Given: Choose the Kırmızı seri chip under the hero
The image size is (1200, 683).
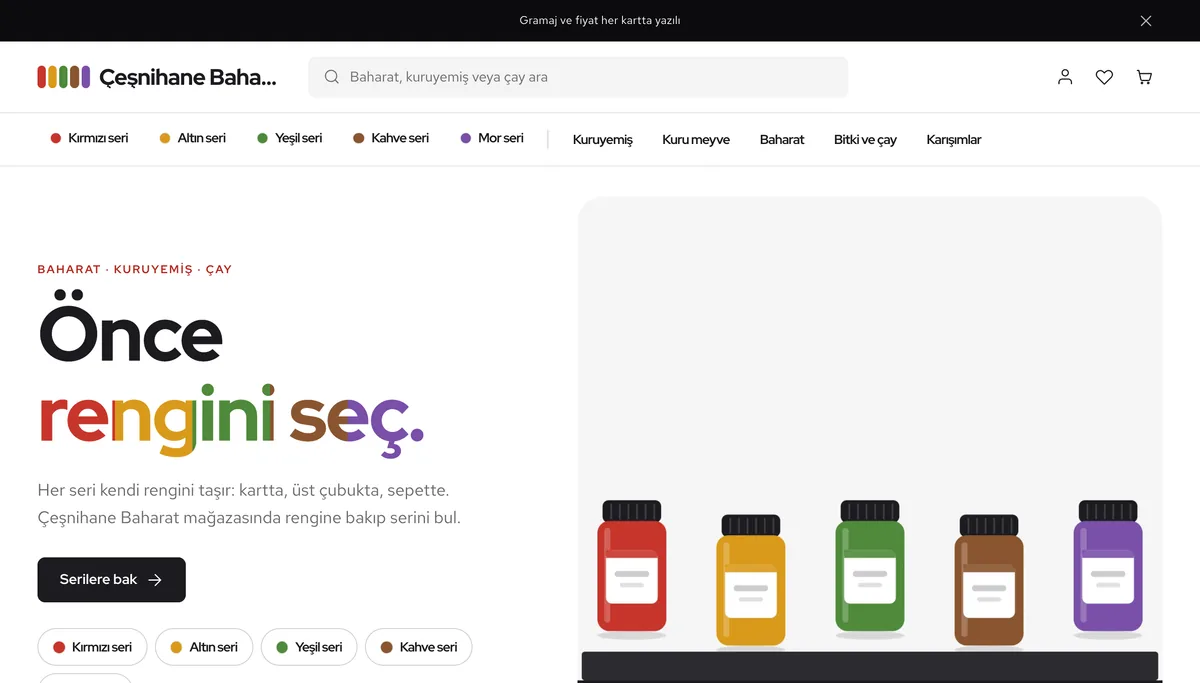Looking at the screenshot, I should tap(92, 647).
